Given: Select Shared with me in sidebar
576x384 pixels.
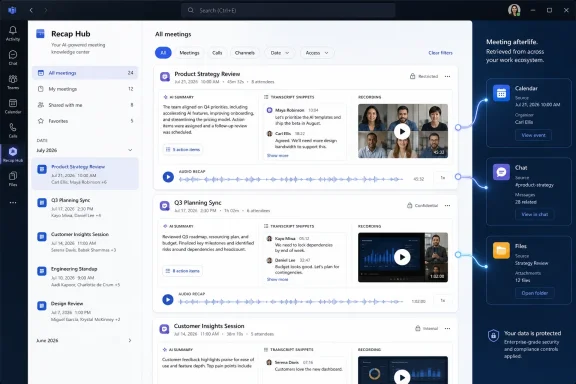Looking at the screenshot, I should pyautogui.click(x=85, y=105).
